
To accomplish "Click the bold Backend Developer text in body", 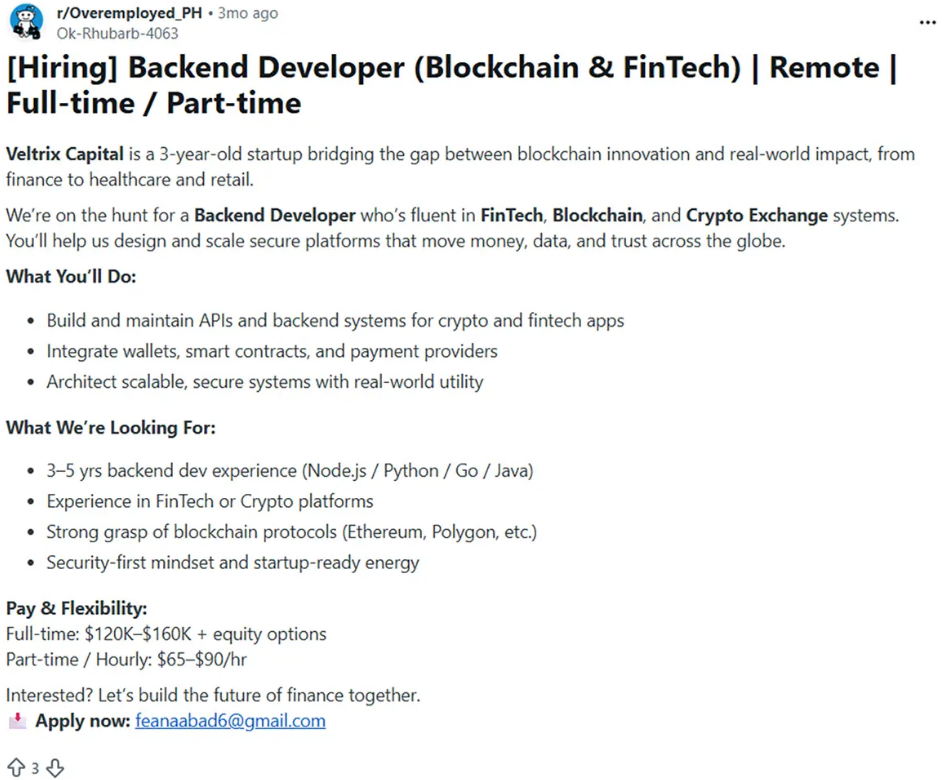I will point(275,215).
